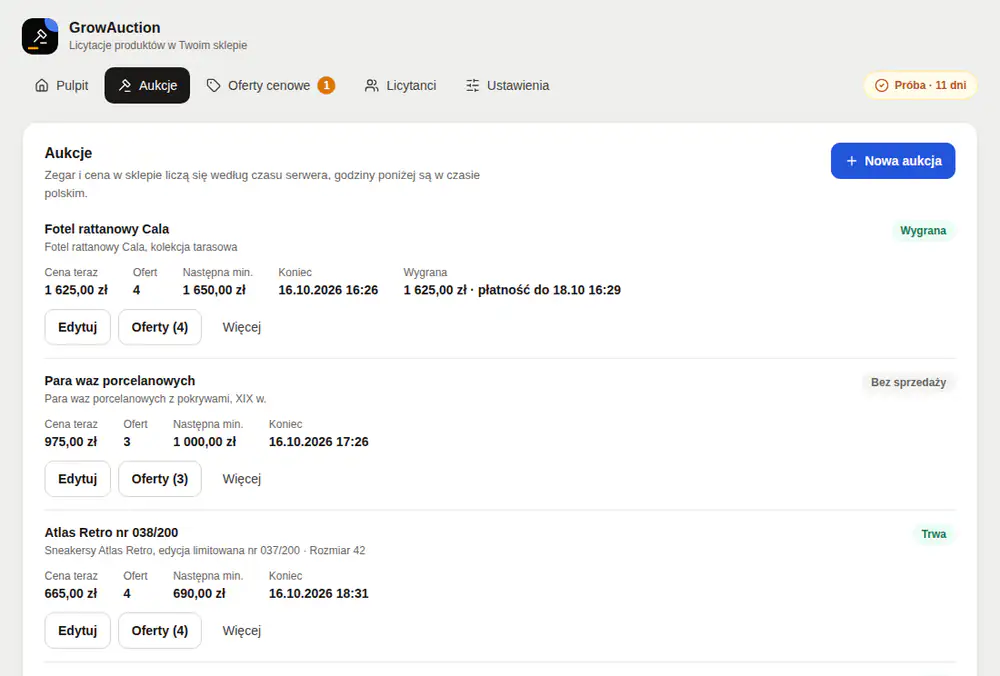This screenshot has width=1000, height=676.
Task: Click the current price 1 625,00 zł under Cena teraz
Action: (x=77, y=290)
